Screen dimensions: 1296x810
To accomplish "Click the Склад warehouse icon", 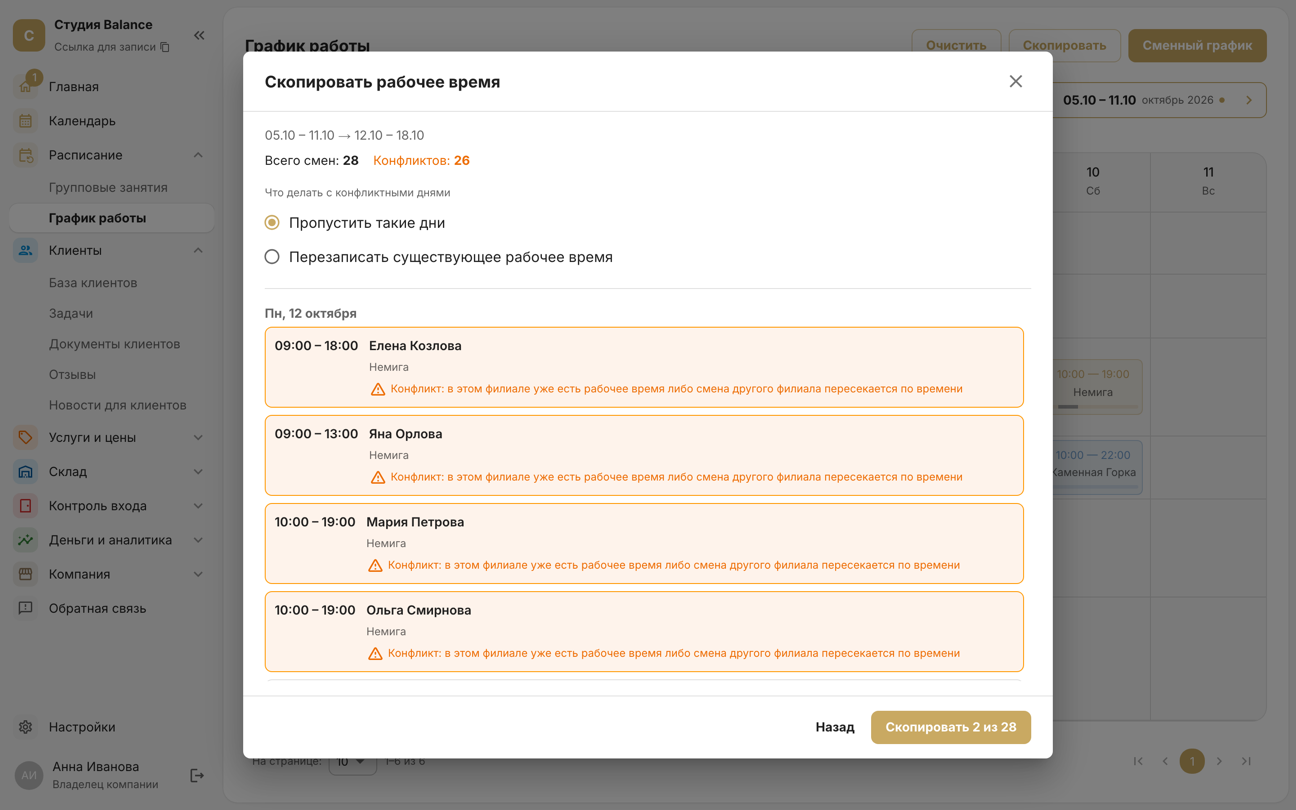I will tap(26, 471).
